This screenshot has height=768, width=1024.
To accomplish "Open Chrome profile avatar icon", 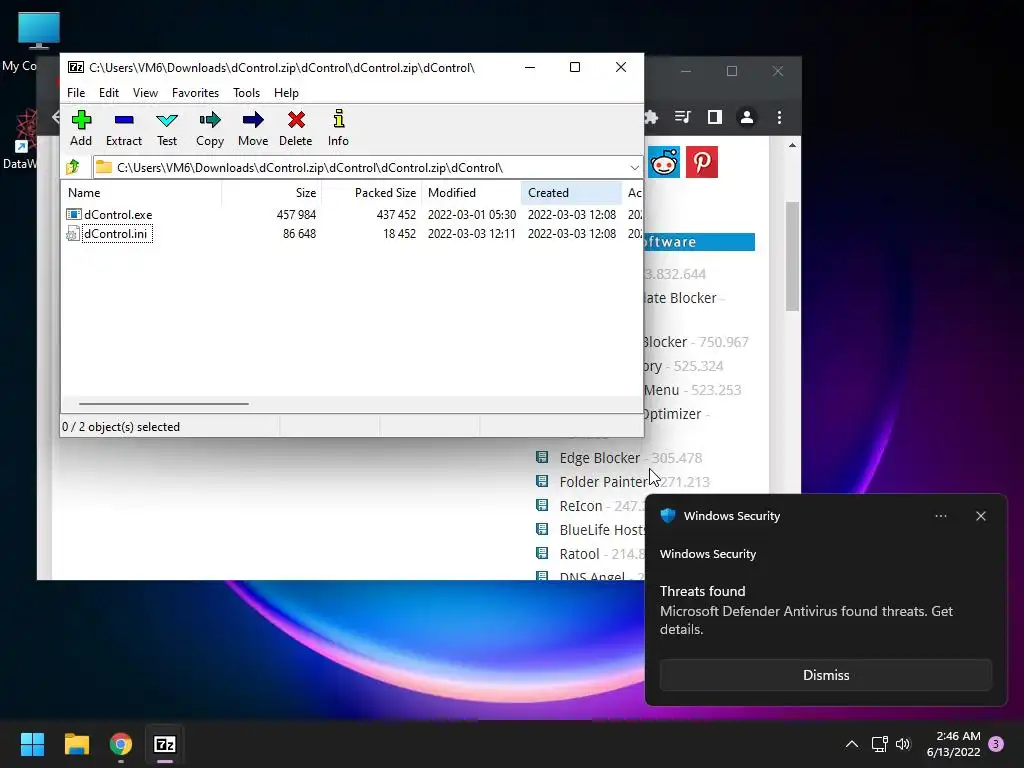I will coord(746,117).
